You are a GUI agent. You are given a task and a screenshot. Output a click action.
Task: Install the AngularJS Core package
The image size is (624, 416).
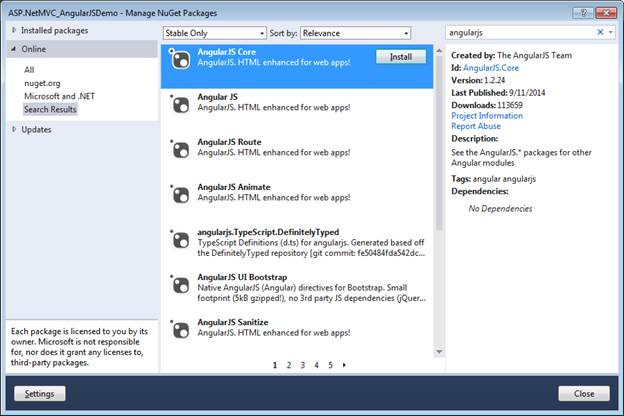401,57
